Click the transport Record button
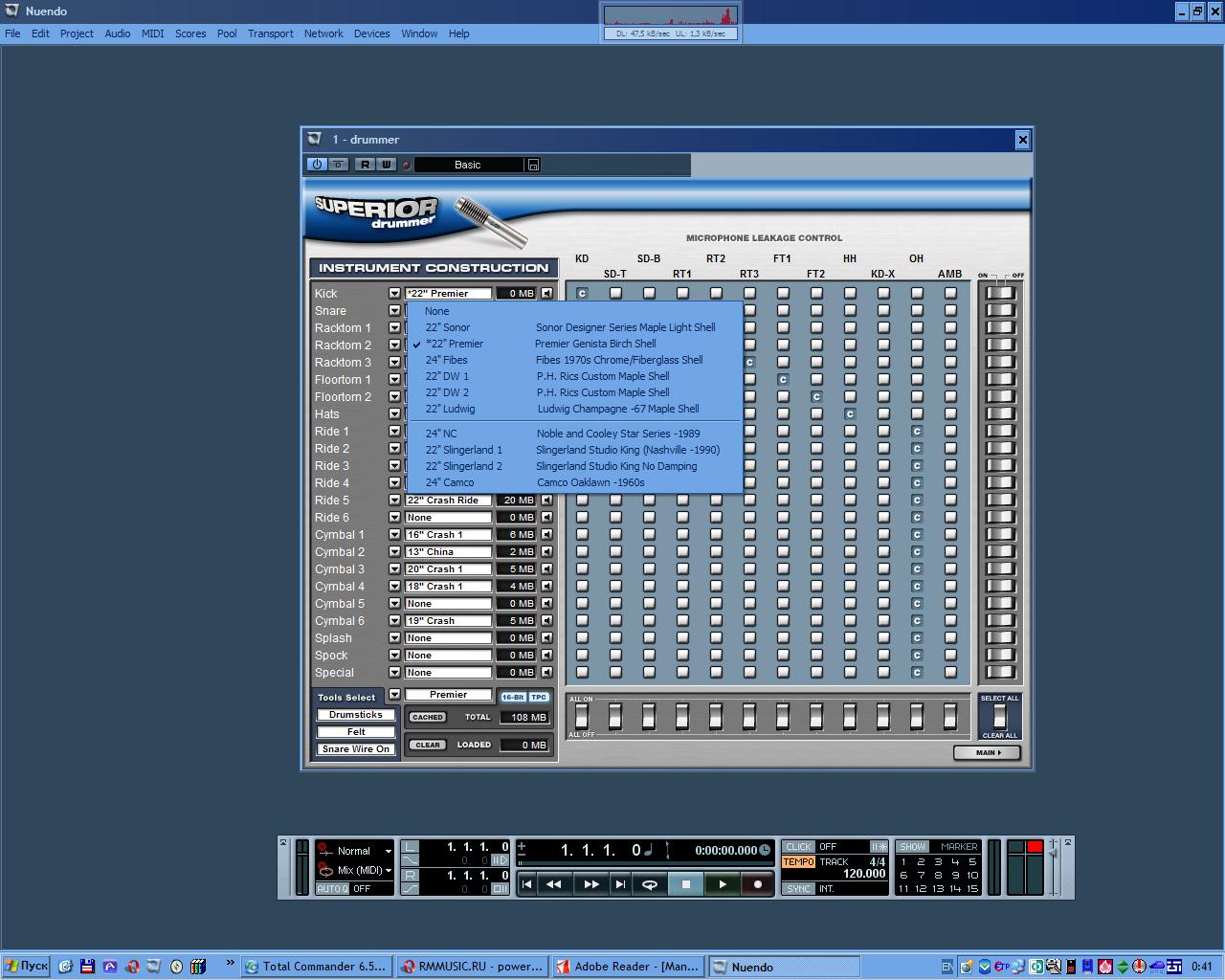This screenshot has height=980, width=1225. pos(758,884)
